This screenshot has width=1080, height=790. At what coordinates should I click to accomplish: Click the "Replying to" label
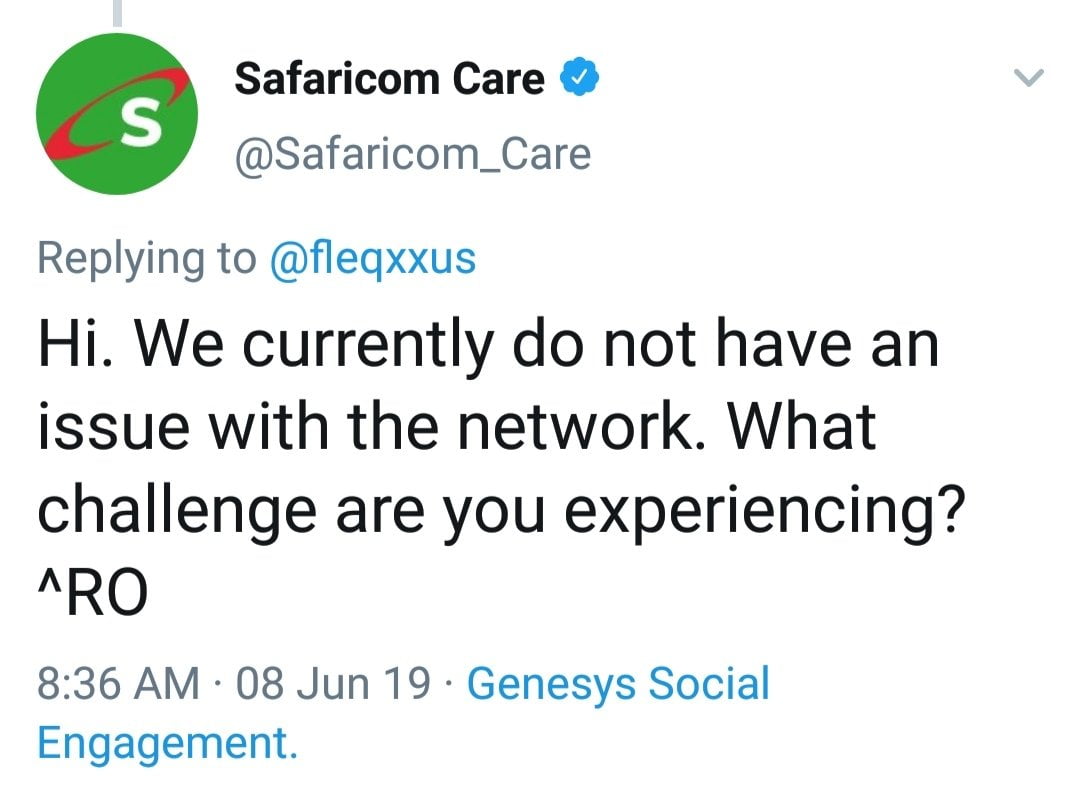pos(147,260)
